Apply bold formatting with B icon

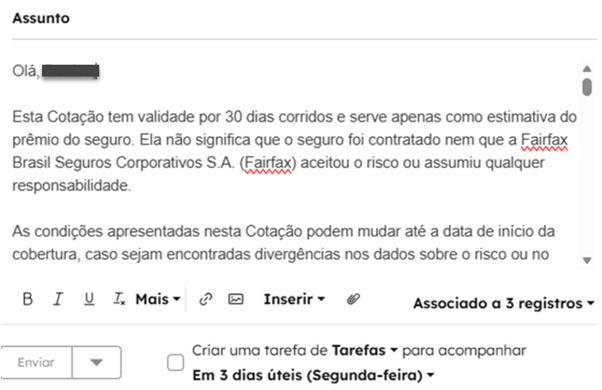28,299
